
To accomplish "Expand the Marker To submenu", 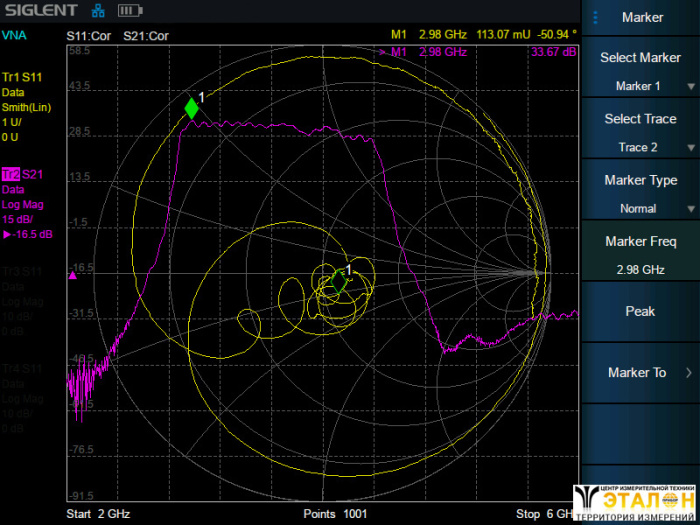I will pos(640,372).
